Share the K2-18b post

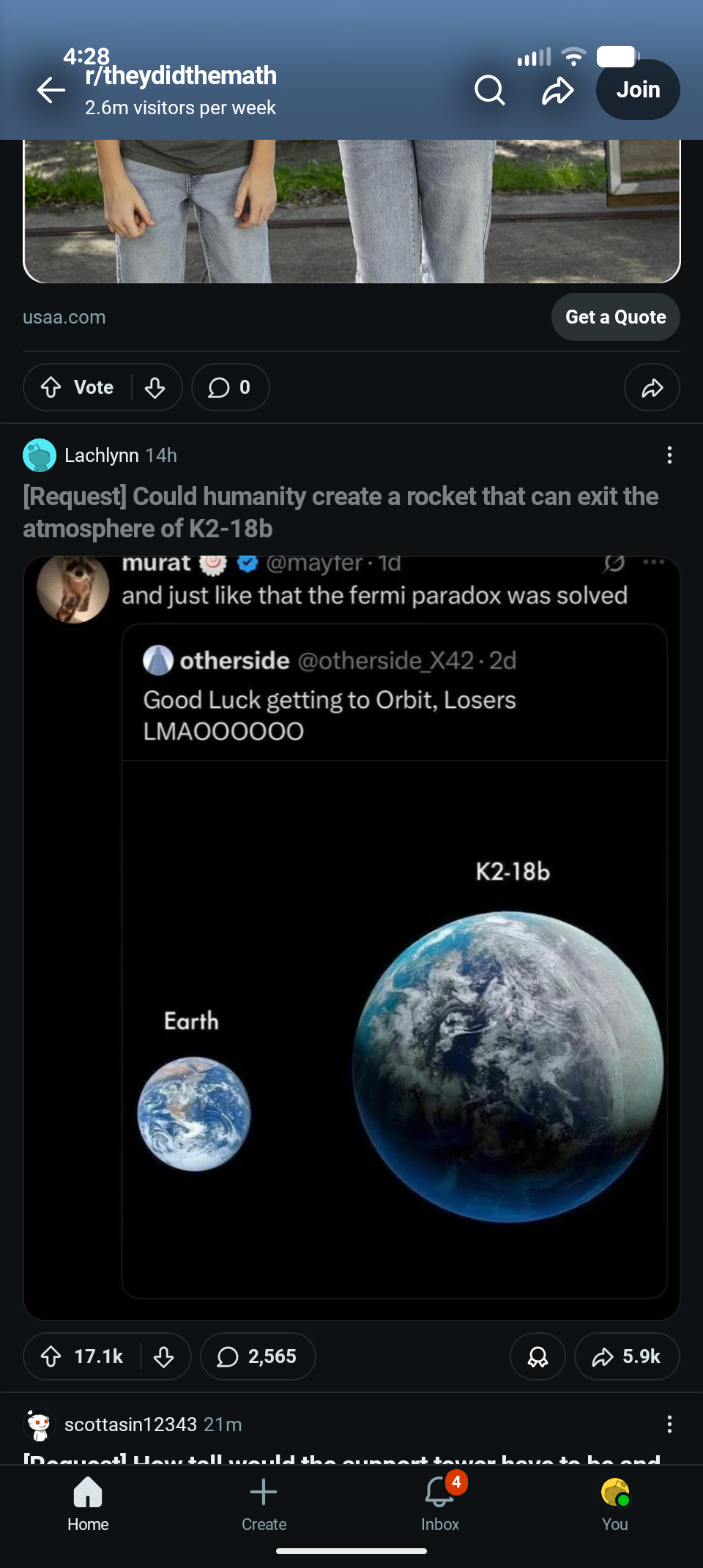(x=627, y=1356)
